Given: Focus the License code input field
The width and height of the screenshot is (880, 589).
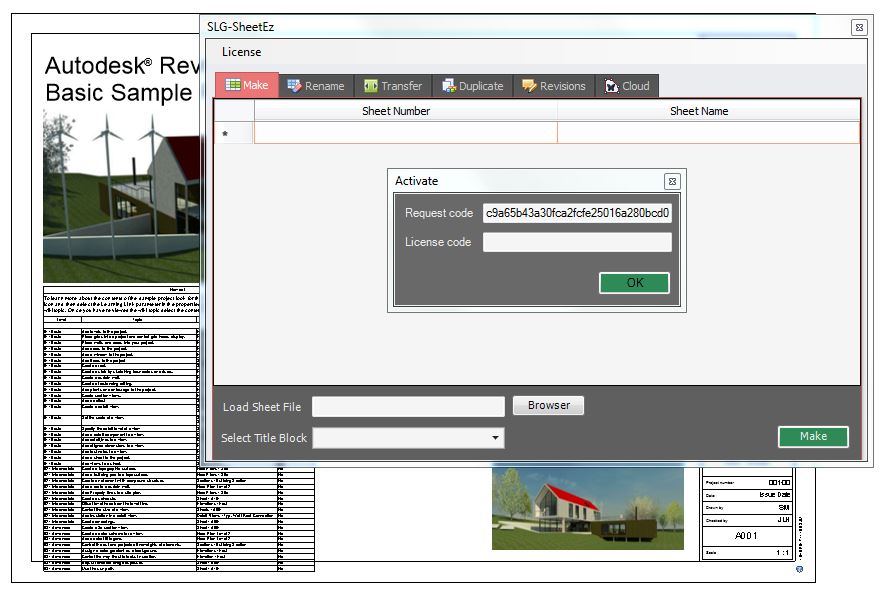Looking at the screenshot, I should click(x=577, y=242).
